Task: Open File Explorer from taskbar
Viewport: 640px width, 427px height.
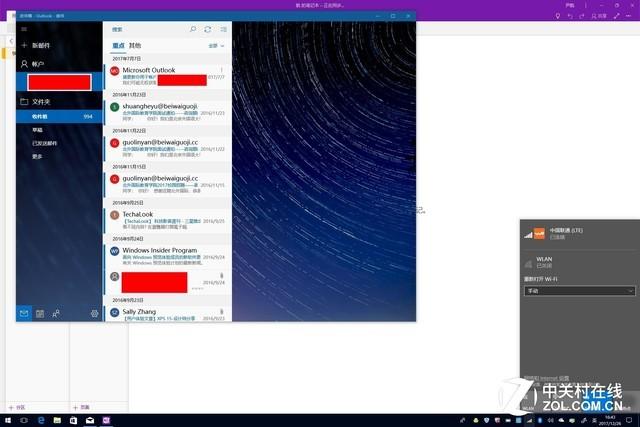Action: 57,420
